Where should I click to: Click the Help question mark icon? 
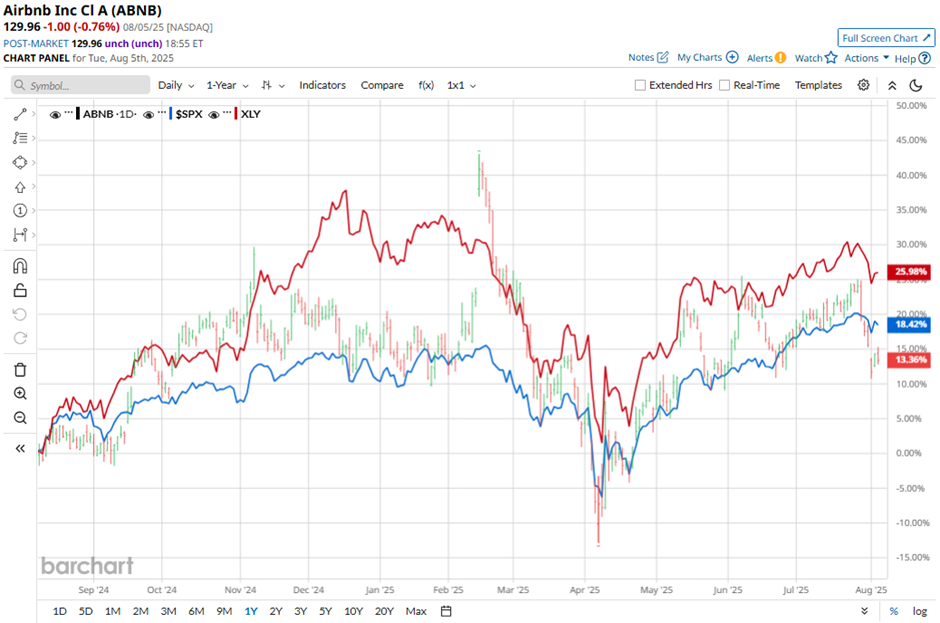(x=925, y=58)
